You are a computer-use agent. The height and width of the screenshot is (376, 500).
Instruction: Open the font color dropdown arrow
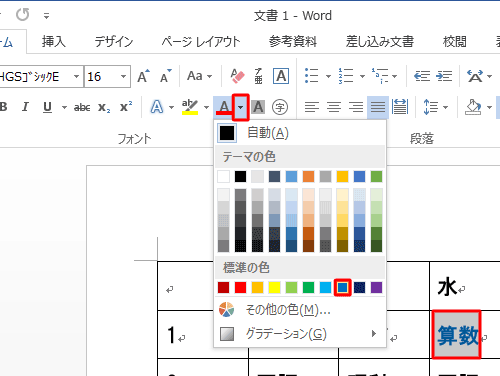[x=240, y=107]
